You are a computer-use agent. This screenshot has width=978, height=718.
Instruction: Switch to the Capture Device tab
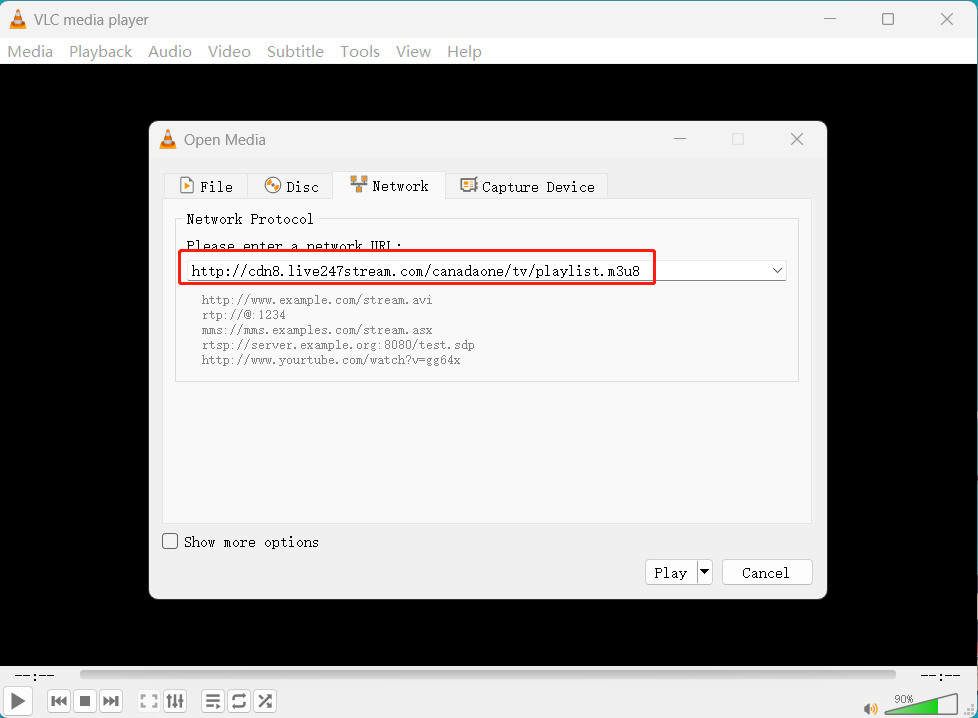click(527, 187)
